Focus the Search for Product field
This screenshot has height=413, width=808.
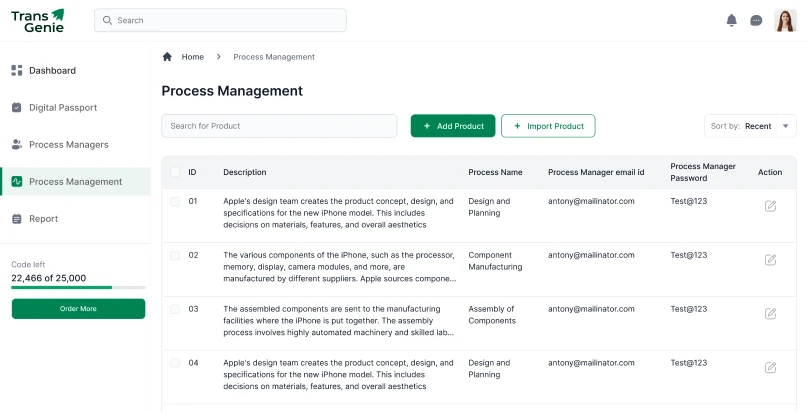[x=279, y=126]
